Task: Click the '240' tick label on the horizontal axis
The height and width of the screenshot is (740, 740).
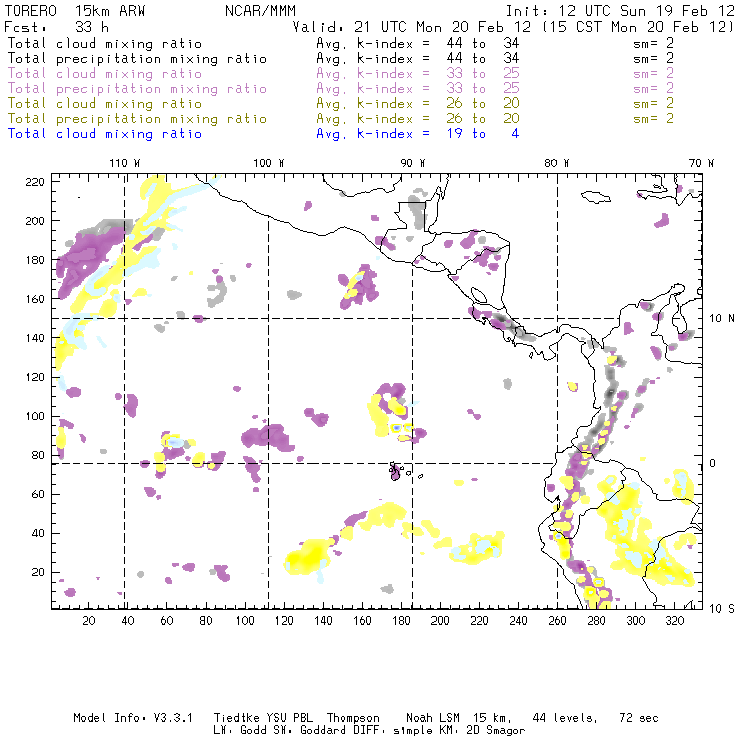Action: 518,621
